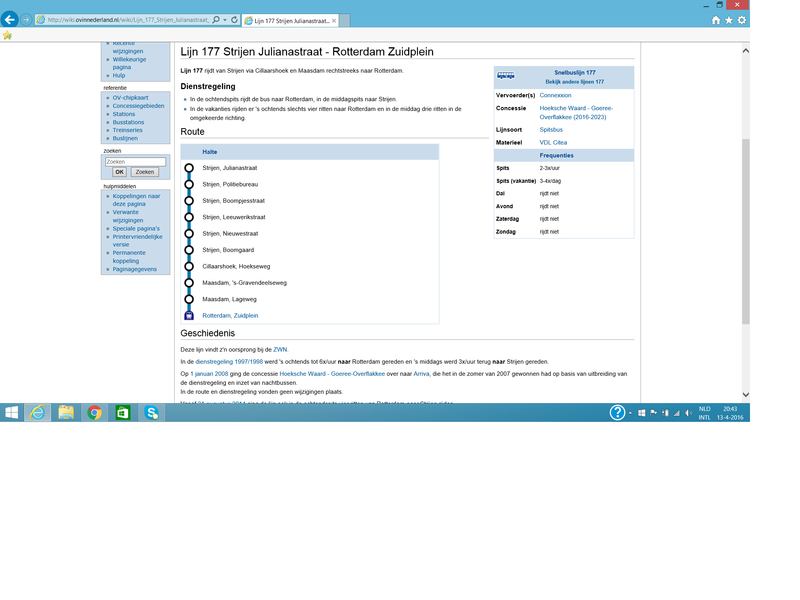The image size is (800, 600).
Task: Open File Explorer from taskbar
Action: tap(66, 412)
